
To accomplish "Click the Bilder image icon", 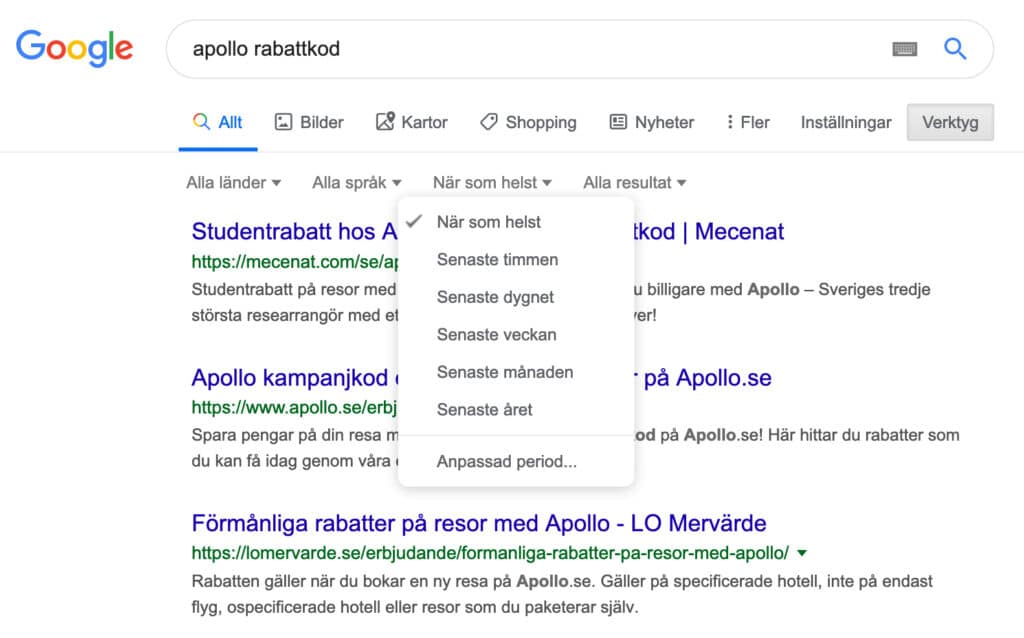I will (x=283, y=121).
